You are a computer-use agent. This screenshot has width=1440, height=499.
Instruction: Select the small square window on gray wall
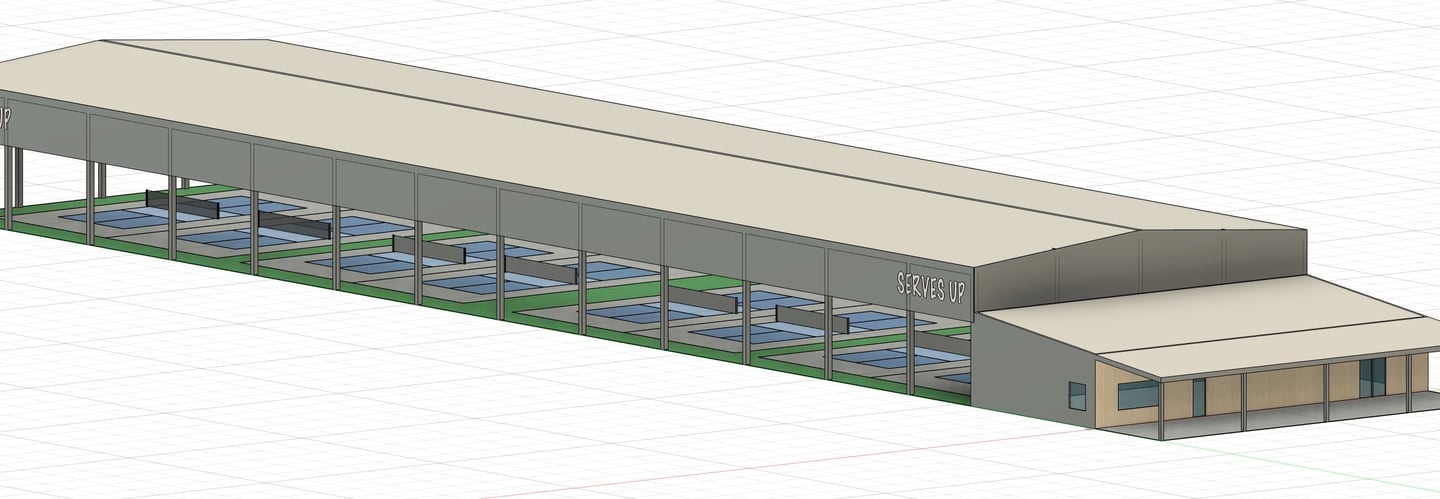(1077, 396)
